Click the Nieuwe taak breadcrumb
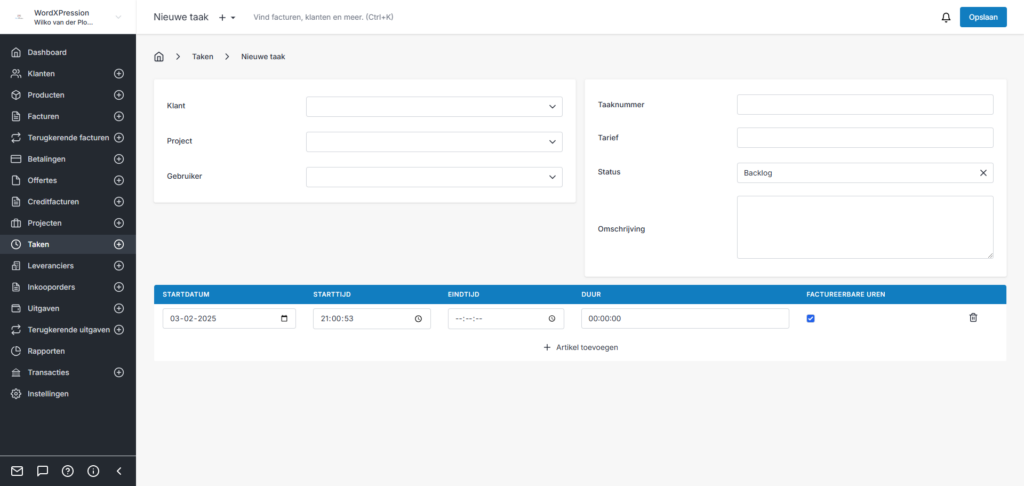This screenshot has width=1024, height=486. click(x=263, y=57)
